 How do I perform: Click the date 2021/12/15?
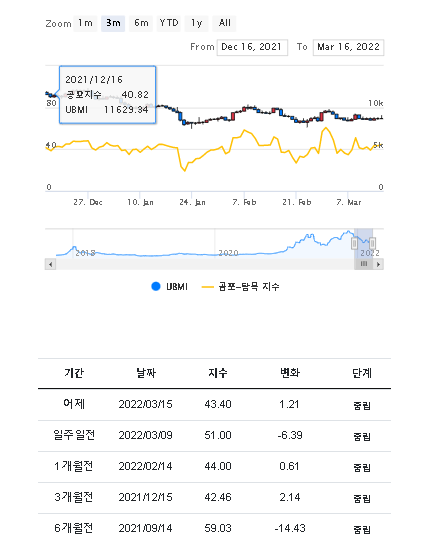tap(145, 497)
